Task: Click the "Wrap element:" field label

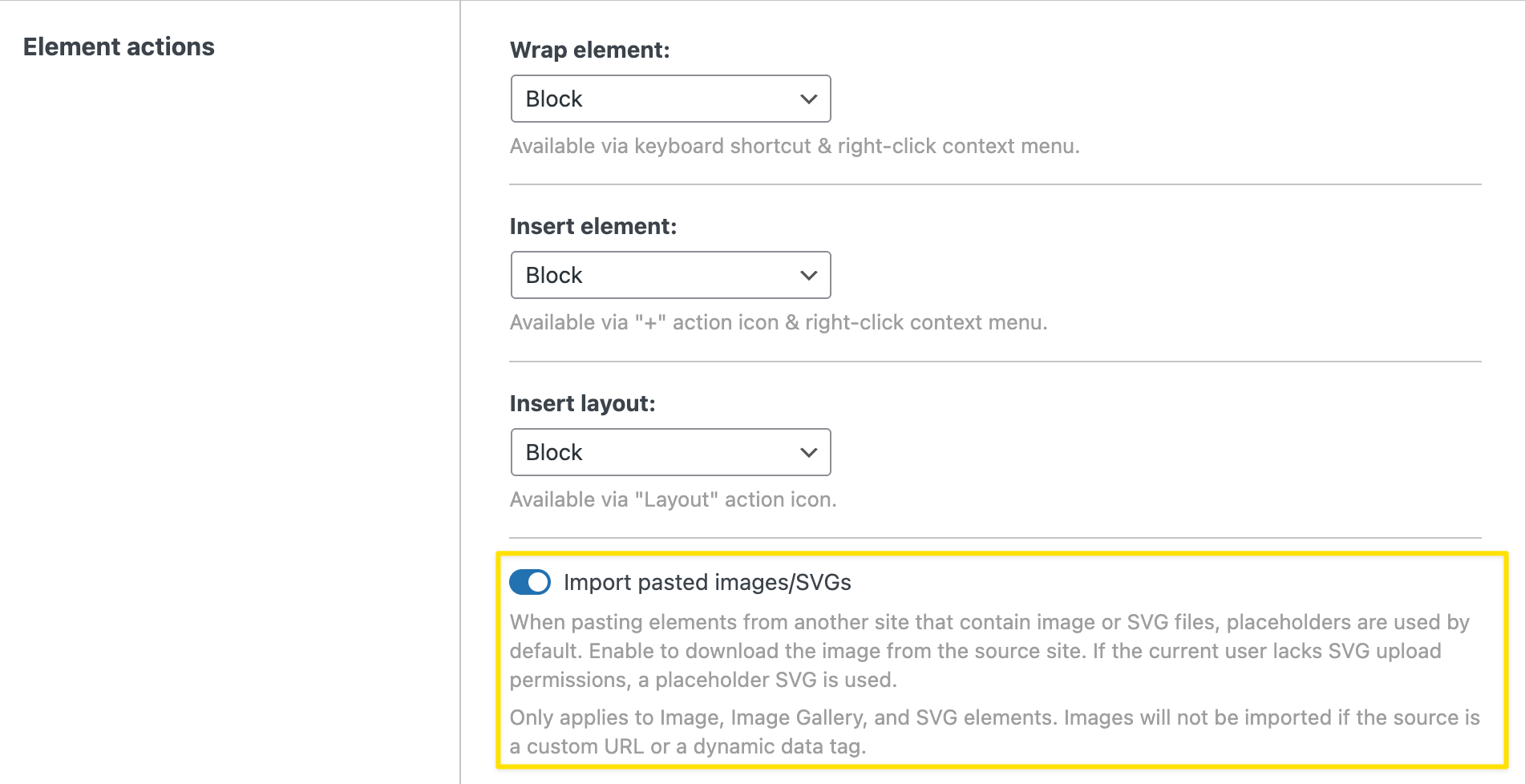Action: [589, 50]
